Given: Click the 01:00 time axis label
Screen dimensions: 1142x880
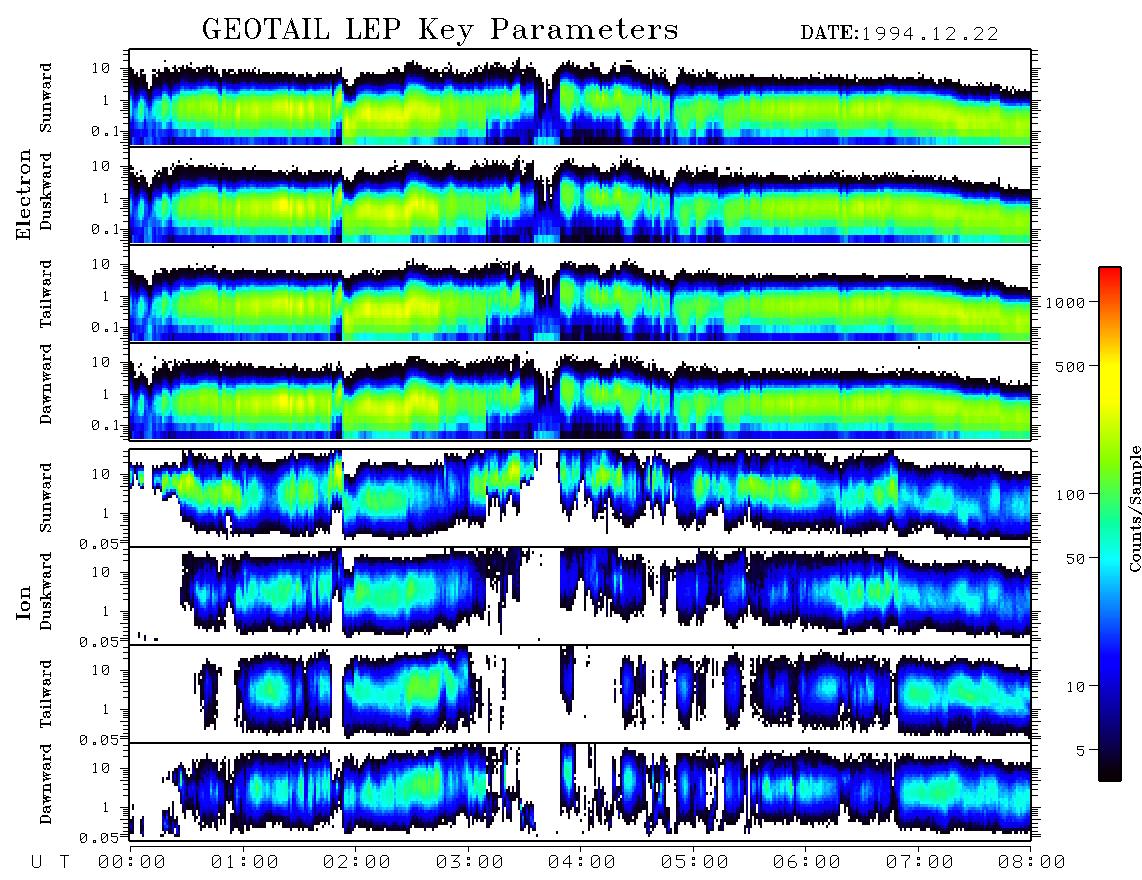Looking at the screenshot, I should click(245, 862).
